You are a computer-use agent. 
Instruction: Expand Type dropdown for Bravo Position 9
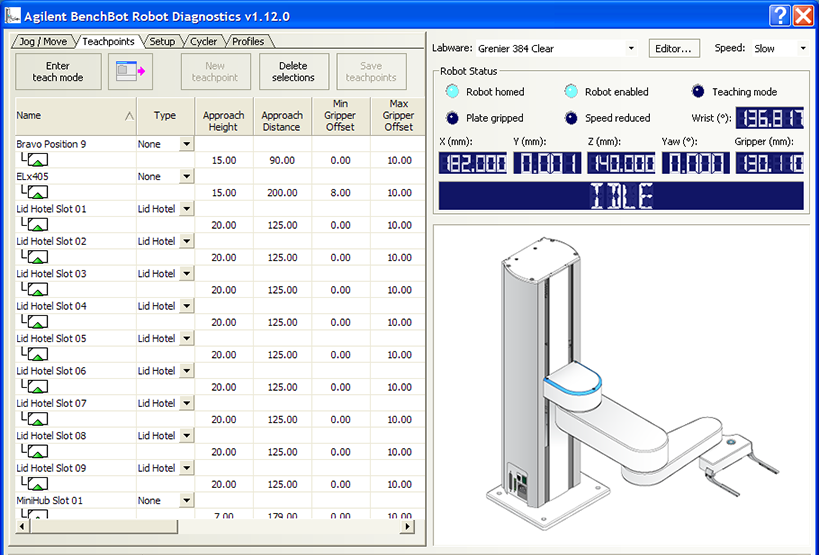[x=186, y=144]
